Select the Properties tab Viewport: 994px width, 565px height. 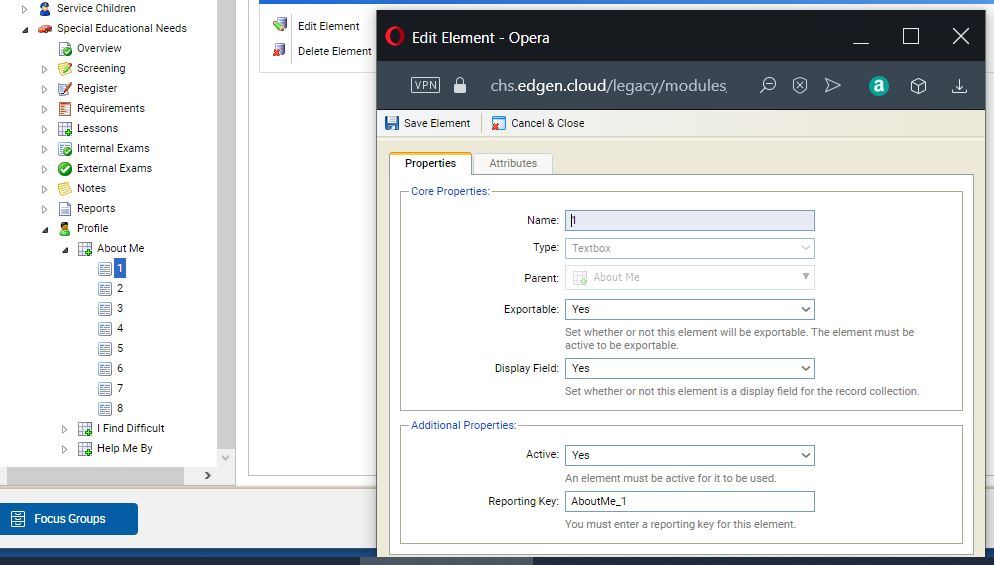[430, 163]
